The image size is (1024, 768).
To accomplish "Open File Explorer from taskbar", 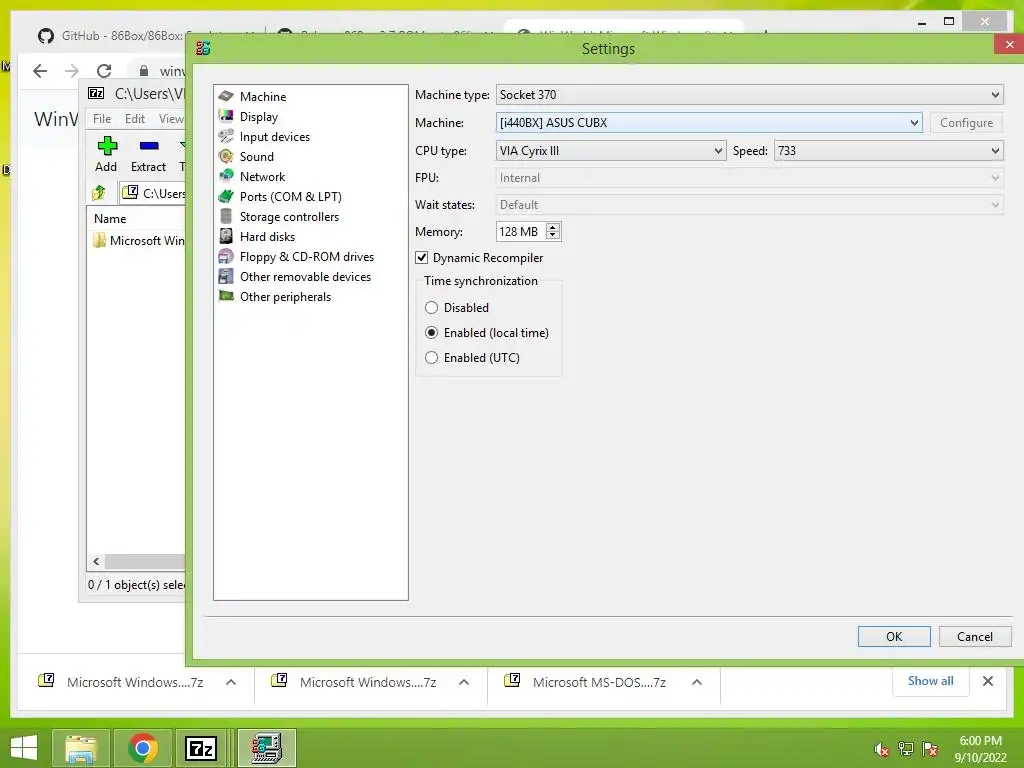I will coord(80,748).
